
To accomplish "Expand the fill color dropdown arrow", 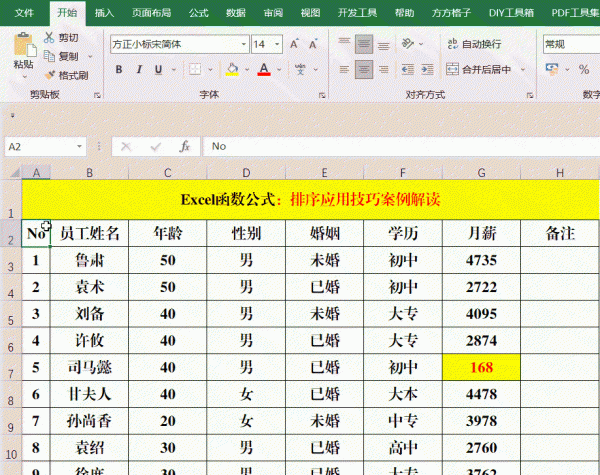I will click(x=247, y=70).
